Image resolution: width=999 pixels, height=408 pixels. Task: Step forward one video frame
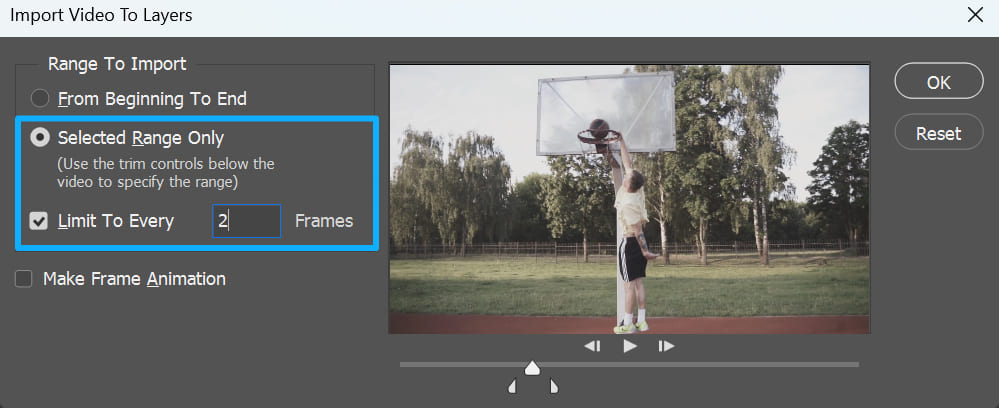(x=666, y=346)
